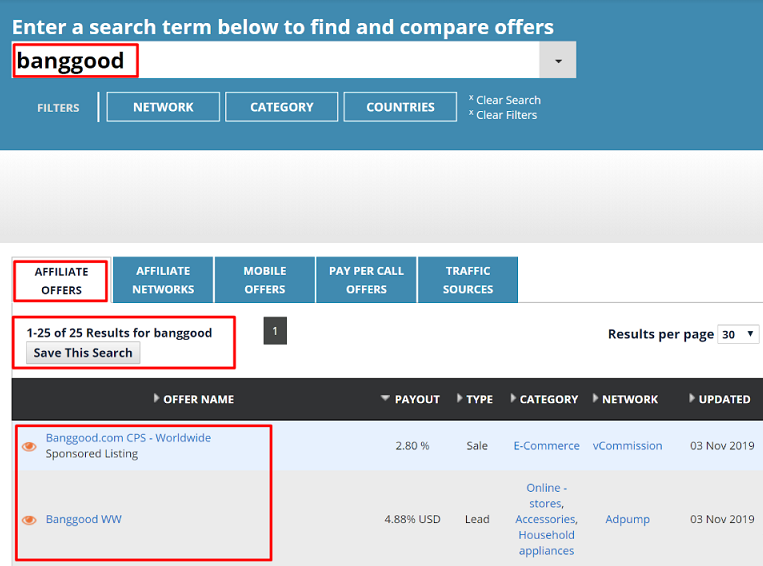Open the Category filter
This screenshot has width=763, height=566.
coord(281,107)
